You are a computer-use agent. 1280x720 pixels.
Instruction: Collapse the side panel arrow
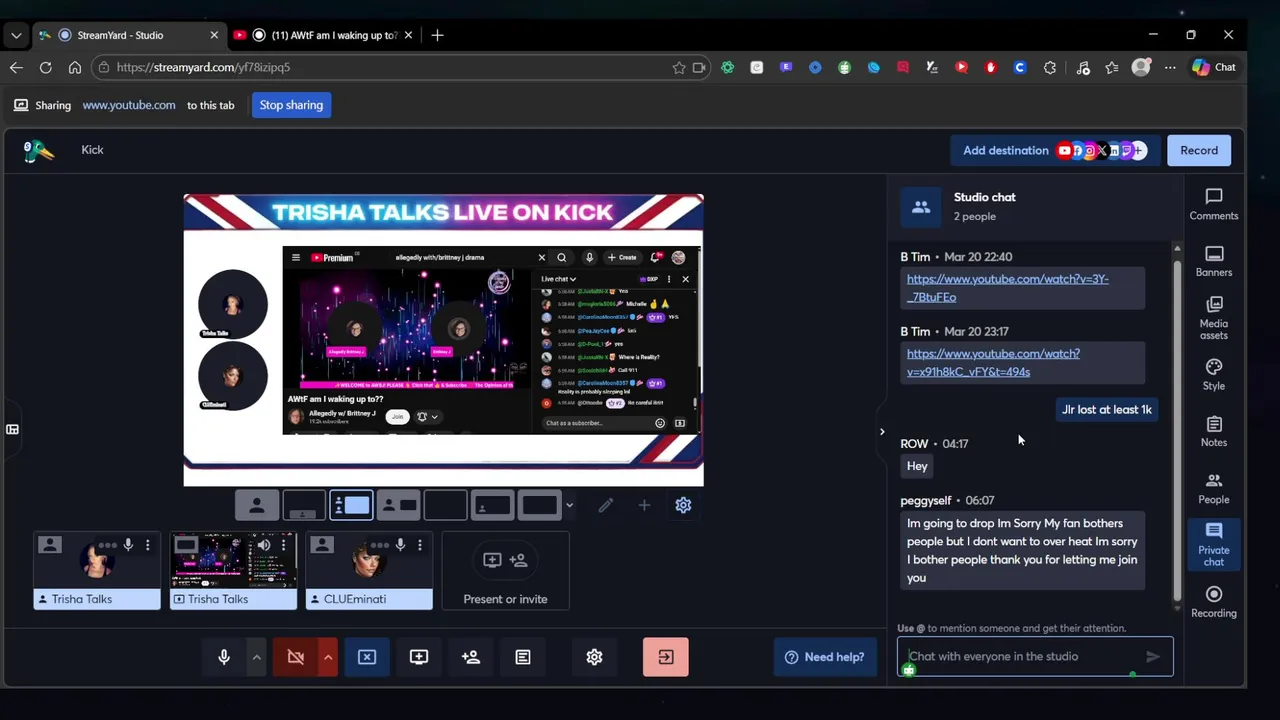[881, 432]
